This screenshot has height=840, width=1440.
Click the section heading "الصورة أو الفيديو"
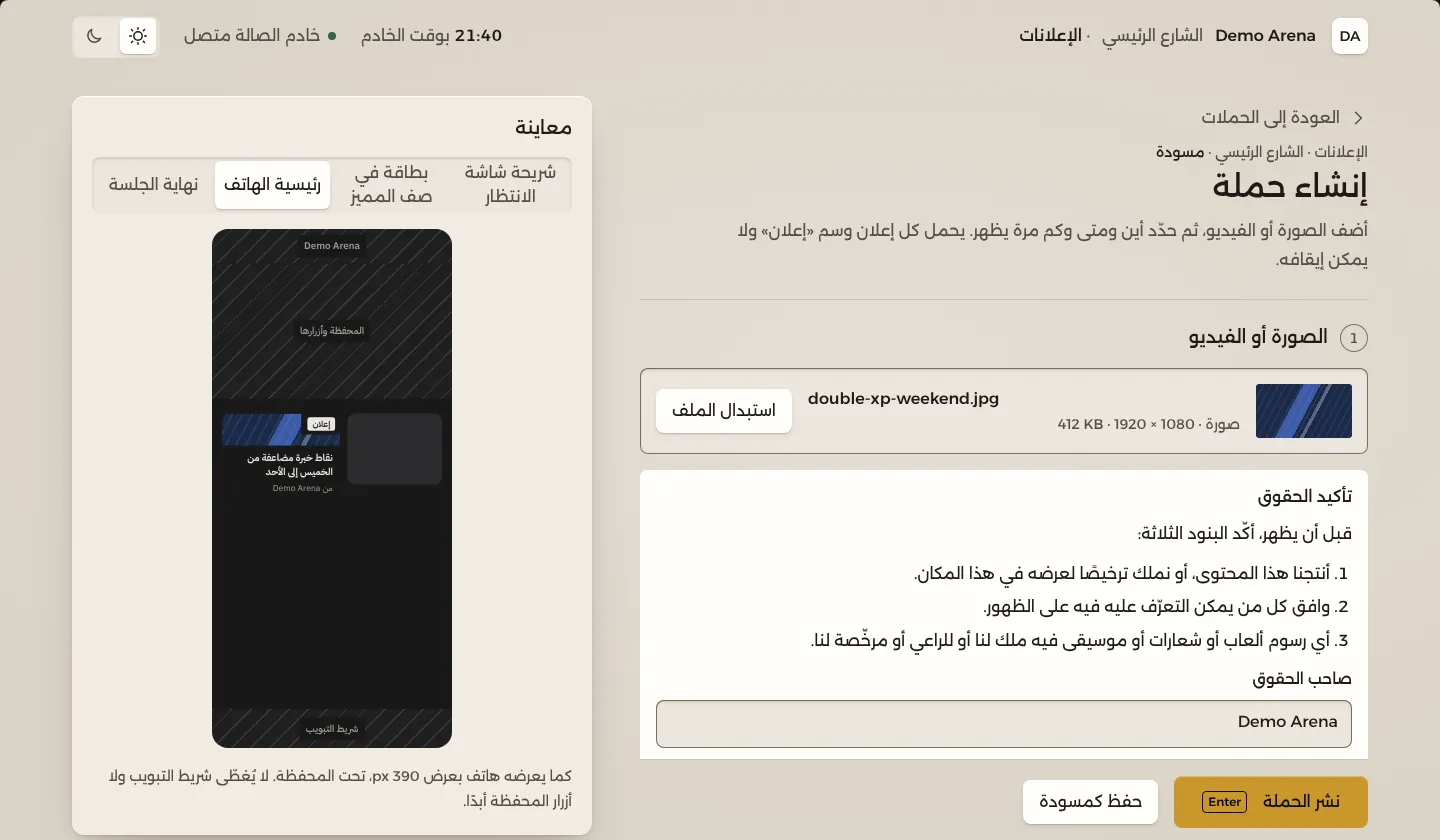[1258, 337]
